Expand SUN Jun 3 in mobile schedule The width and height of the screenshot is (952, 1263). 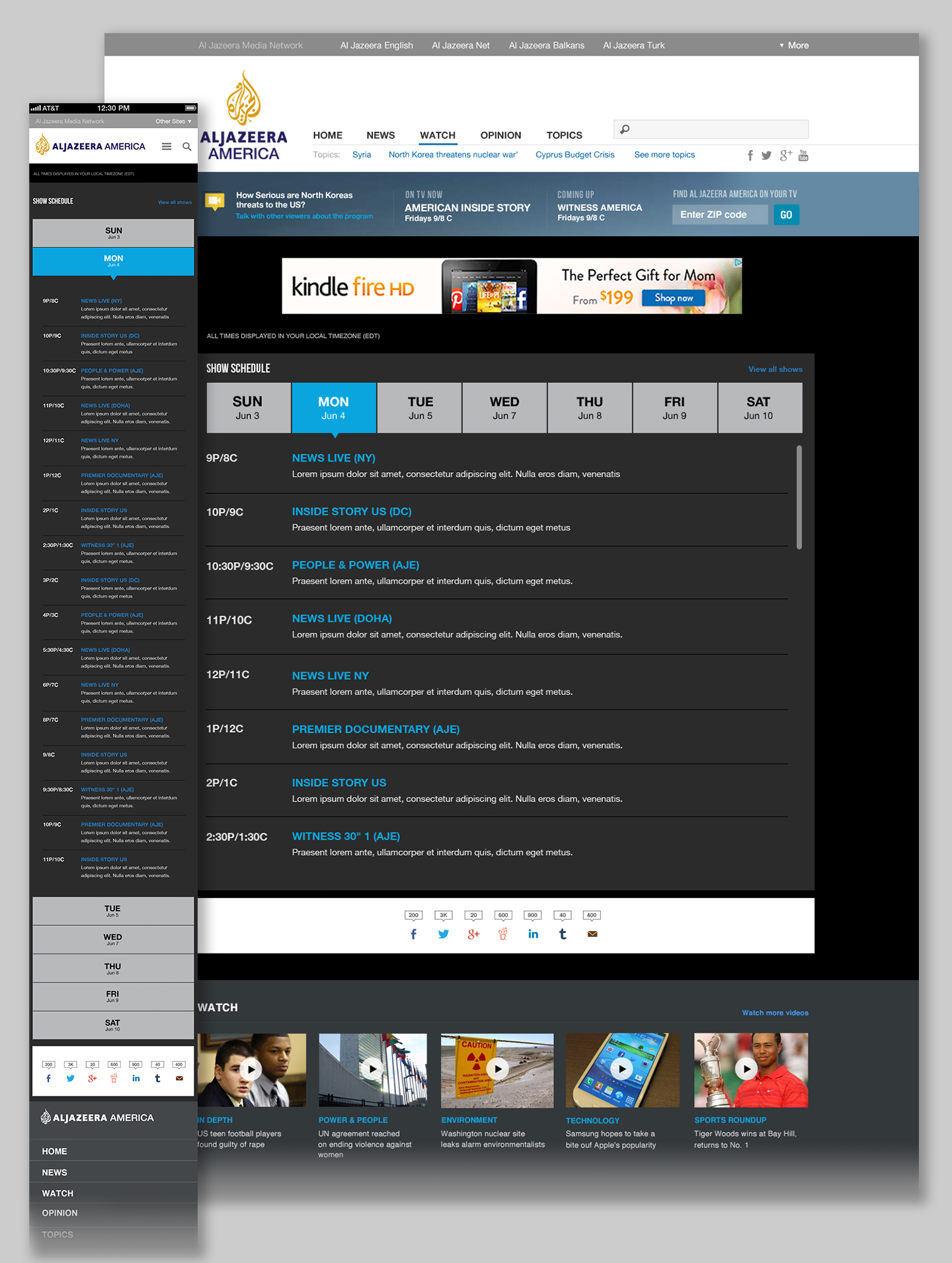[113, 233]
